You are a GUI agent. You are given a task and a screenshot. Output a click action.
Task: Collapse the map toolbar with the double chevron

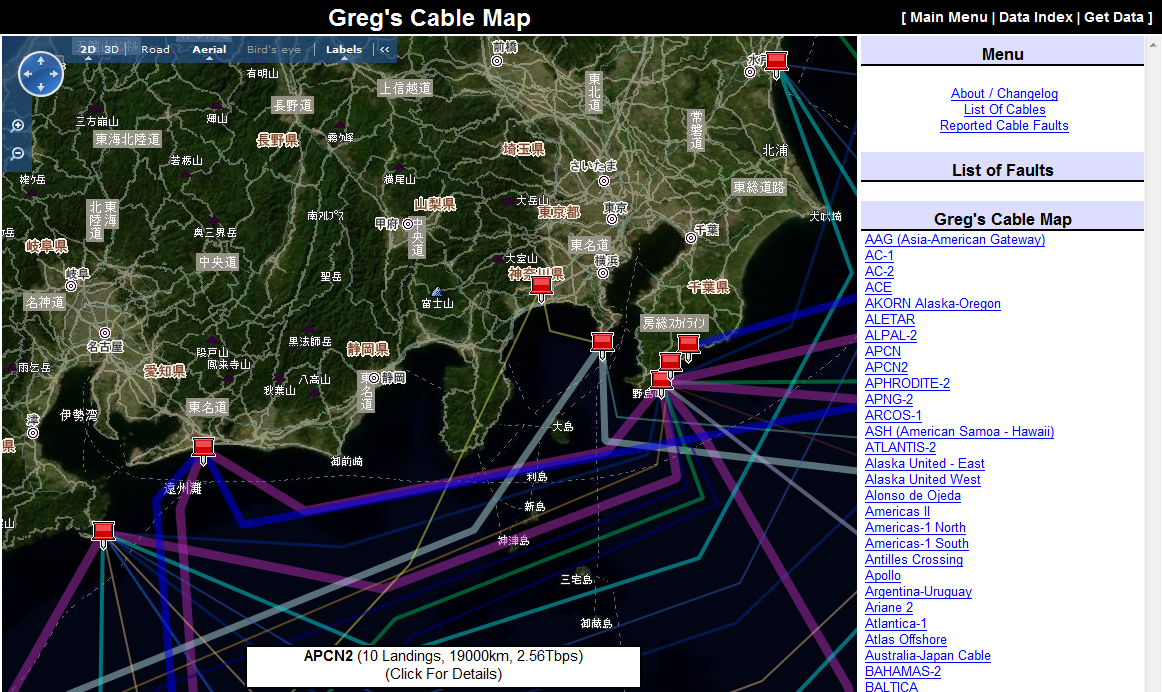tap(385, 50)
